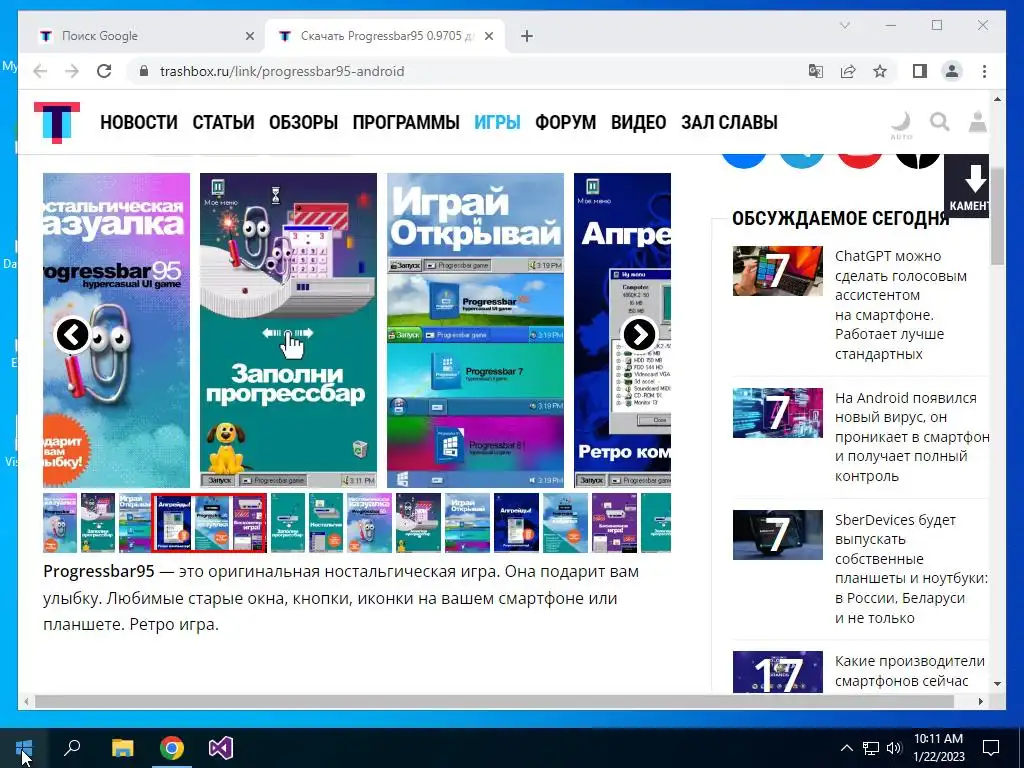Open the large "Играй и Открывай" screenshot
This screenshot has width=1024, height=768.
pyautogui.click(x=475, y=330)
